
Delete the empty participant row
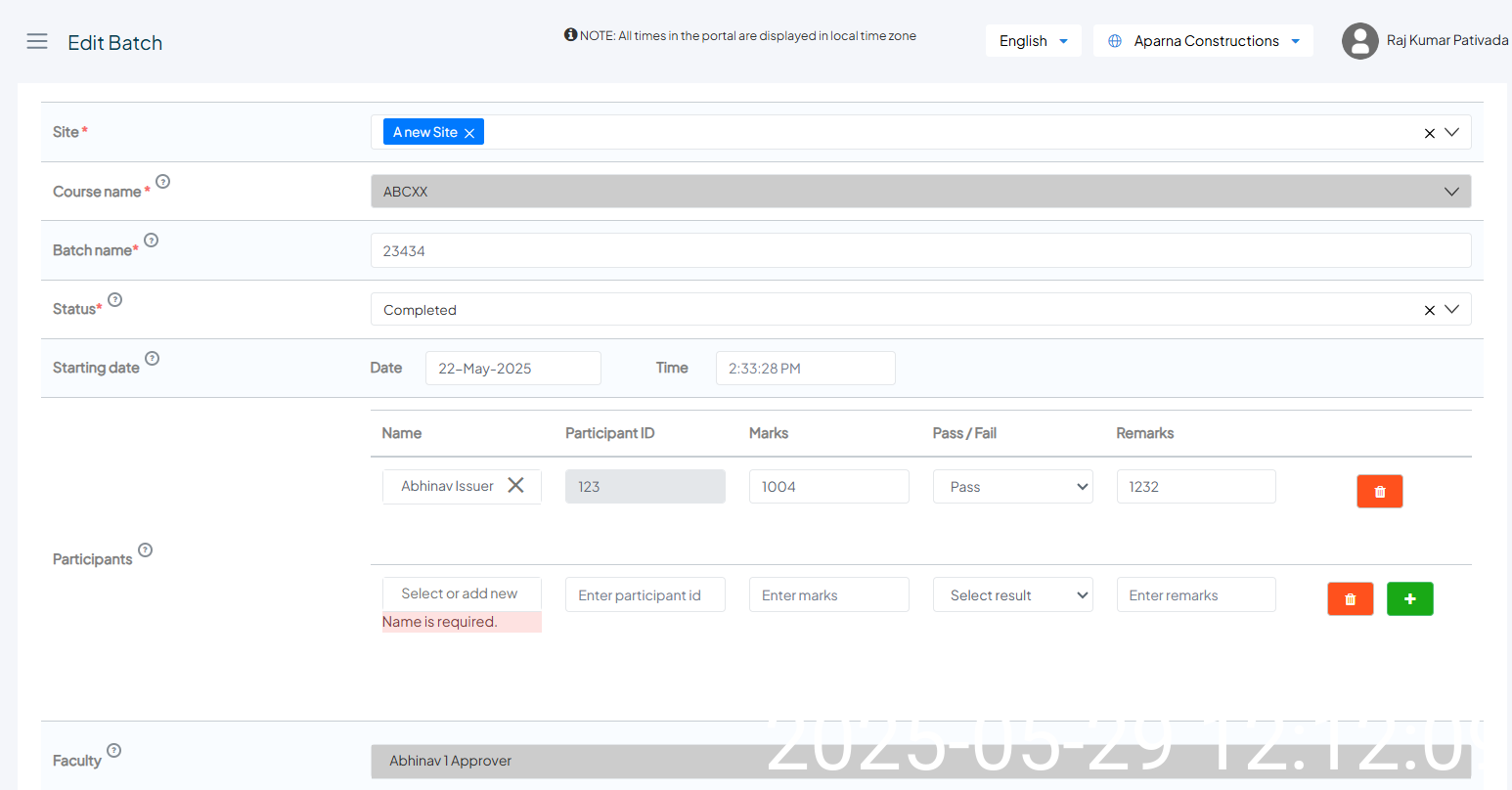click(1350, 598)
